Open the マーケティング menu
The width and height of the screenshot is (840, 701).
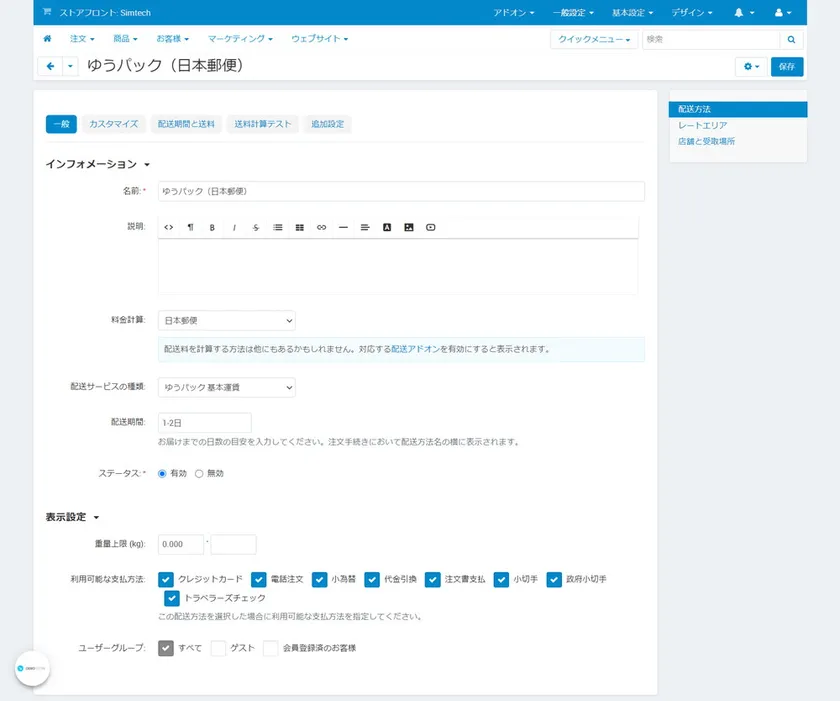pyautogui.click(x=240, y=39)
